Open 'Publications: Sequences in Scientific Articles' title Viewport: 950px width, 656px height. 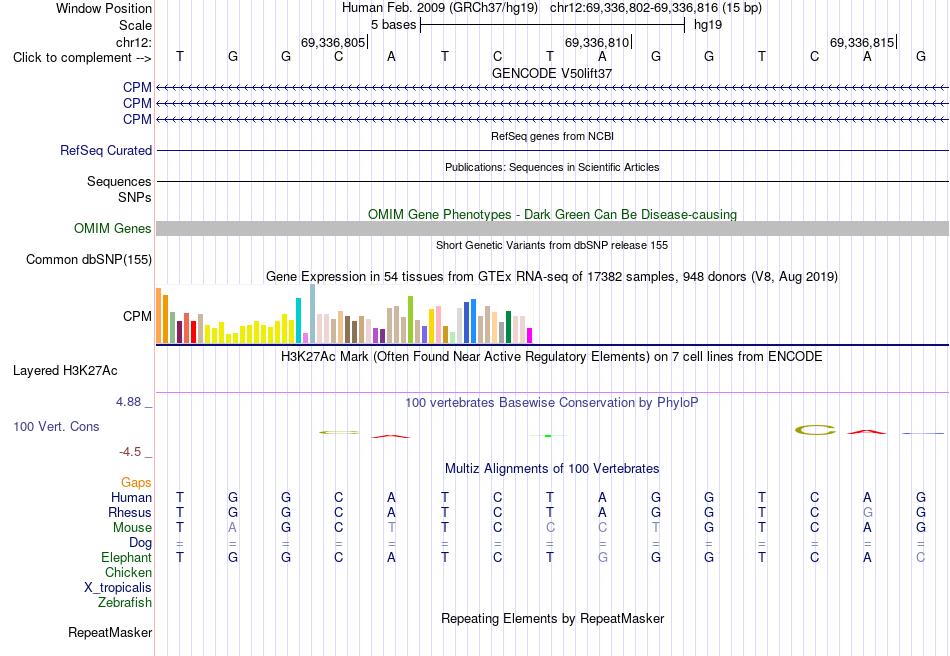tap(552, 167)
